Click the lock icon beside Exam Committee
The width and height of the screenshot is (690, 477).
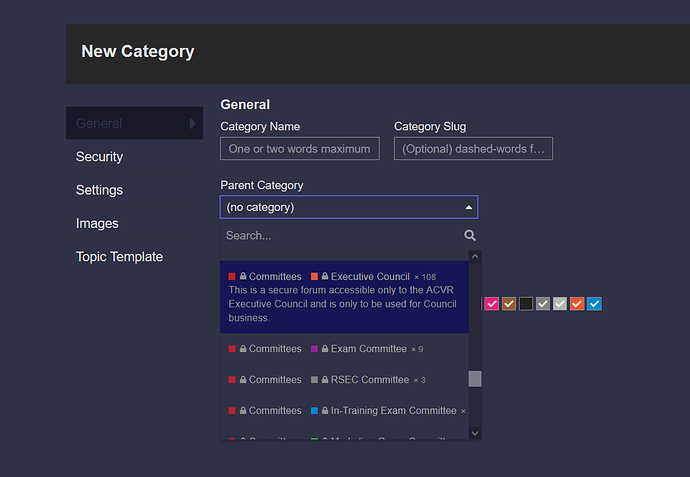(x=325, y=349)
